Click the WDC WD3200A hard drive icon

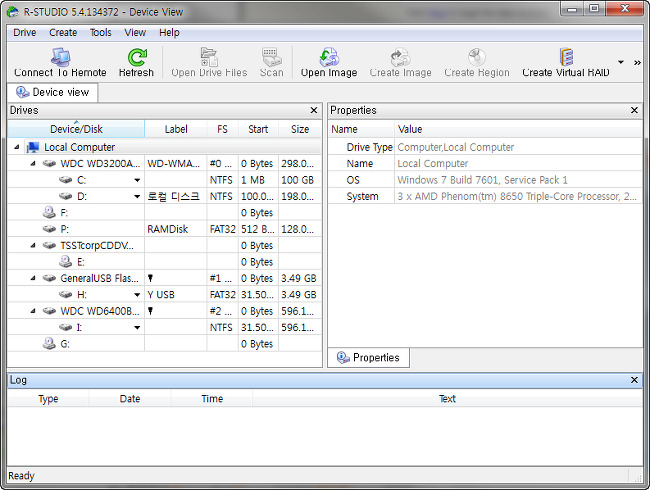pyautogui.click(x=49, y=164)
